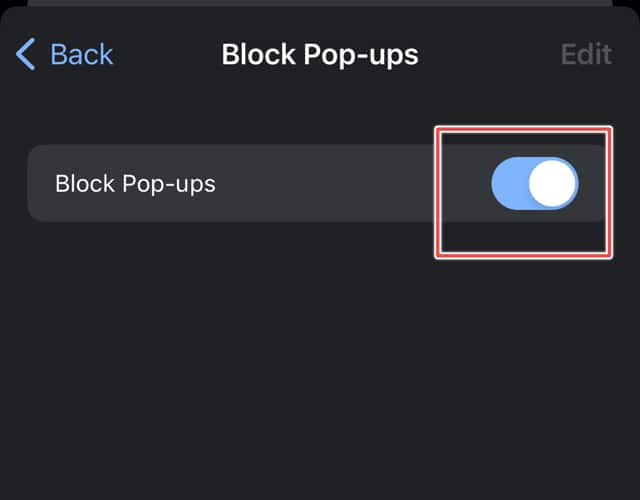Navigate back with the arrow icon
The image size is (640, 500).
(x=27, y=54)
